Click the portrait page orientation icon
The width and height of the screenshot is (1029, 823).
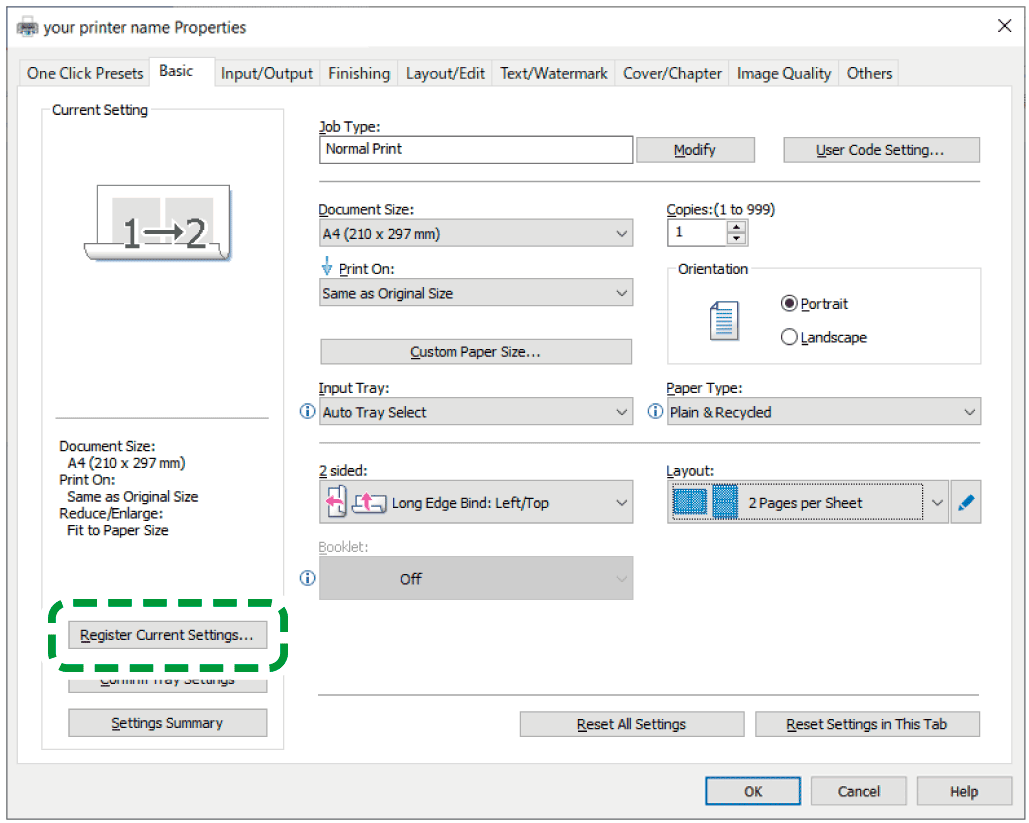[723, 321]
